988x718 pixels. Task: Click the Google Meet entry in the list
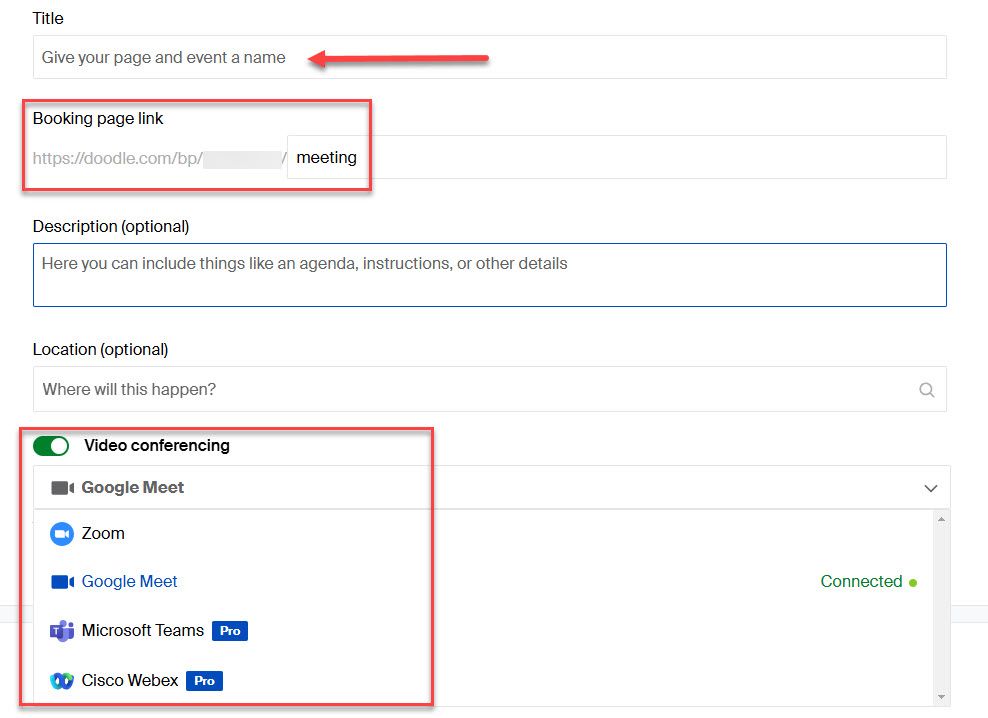(128, 581)
